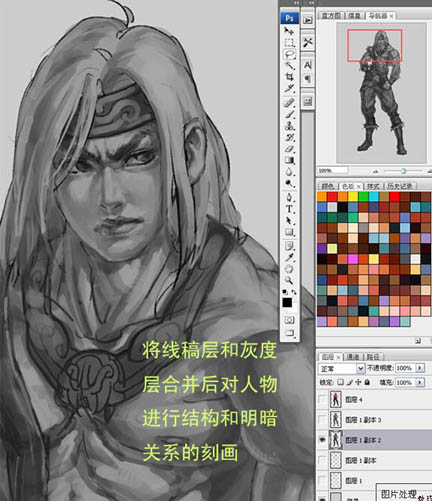Screen dimensions: 432x501
Task: Click the navigator zoom slider handle
Action: pos(403,171)
